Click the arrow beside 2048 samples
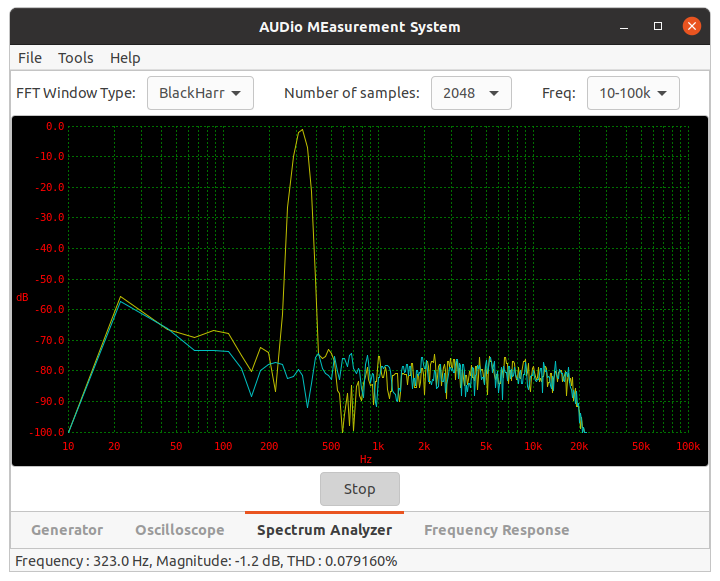 click(494, 94)
